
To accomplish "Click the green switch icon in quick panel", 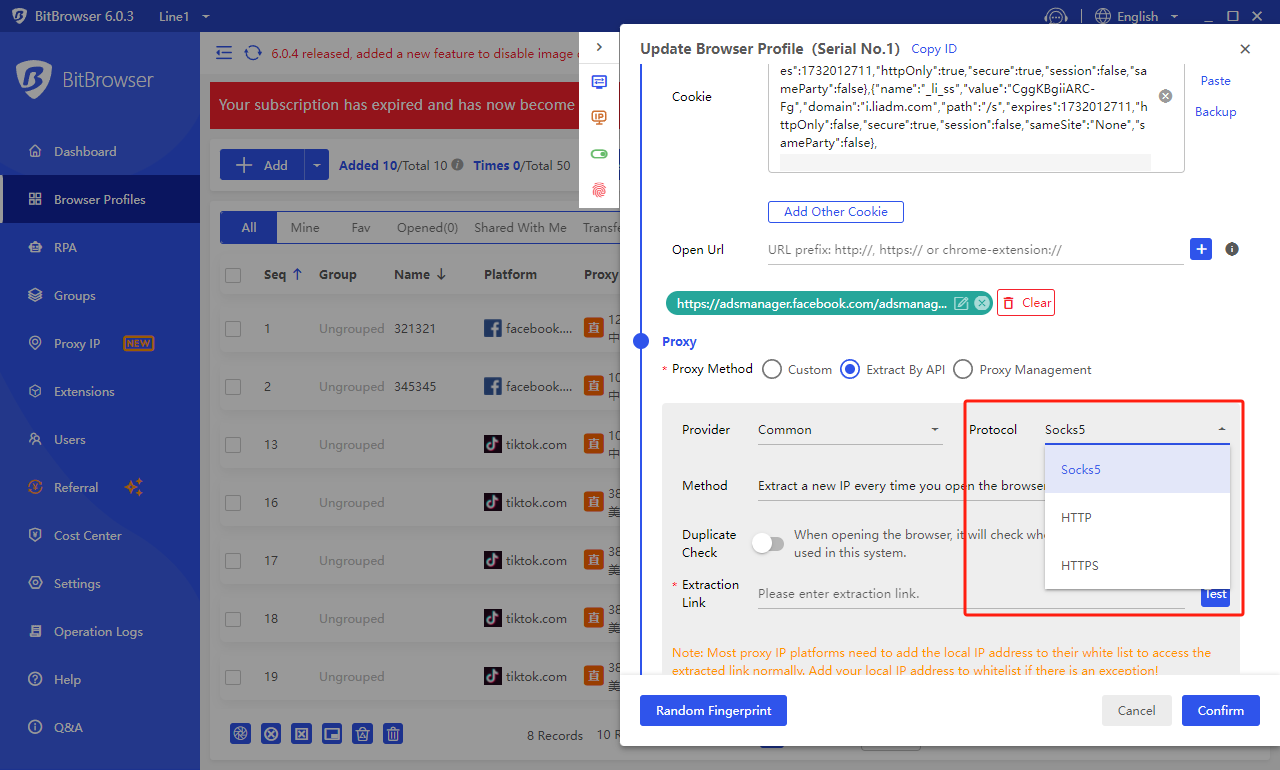I will point(599,154).
